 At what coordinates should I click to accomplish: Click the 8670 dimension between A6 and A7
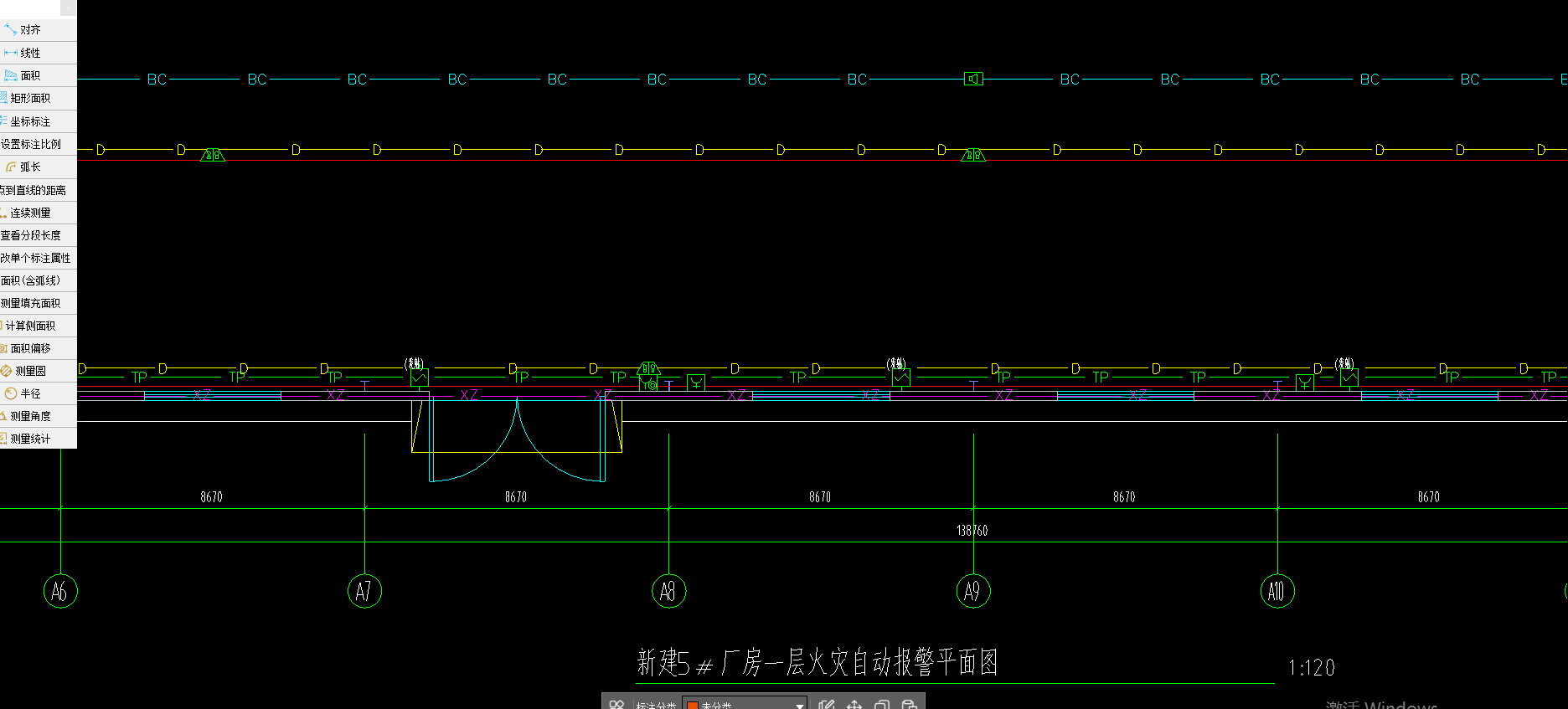211,496
